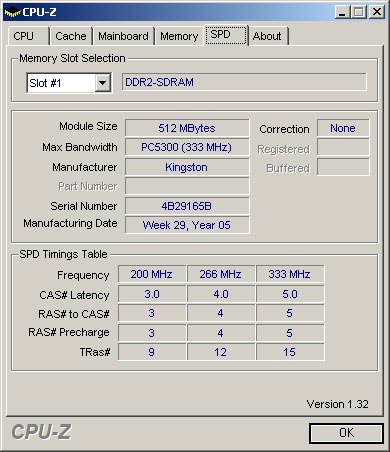The image size is (390, 452).
Task: Click the Slot #1 selected text
Action: [45, 83]
